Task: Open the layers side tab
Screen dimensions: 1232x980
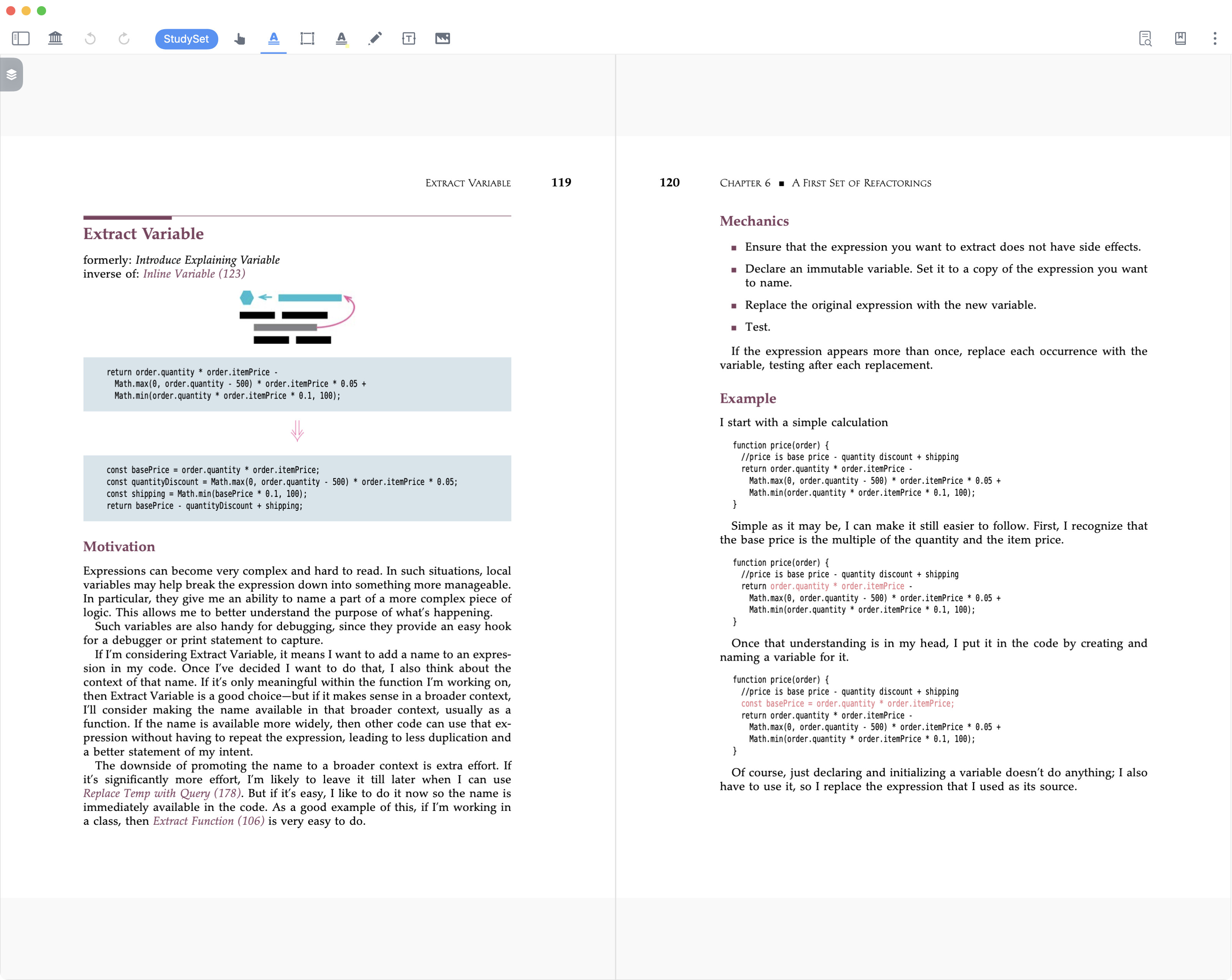Action: tap(12, 74)
